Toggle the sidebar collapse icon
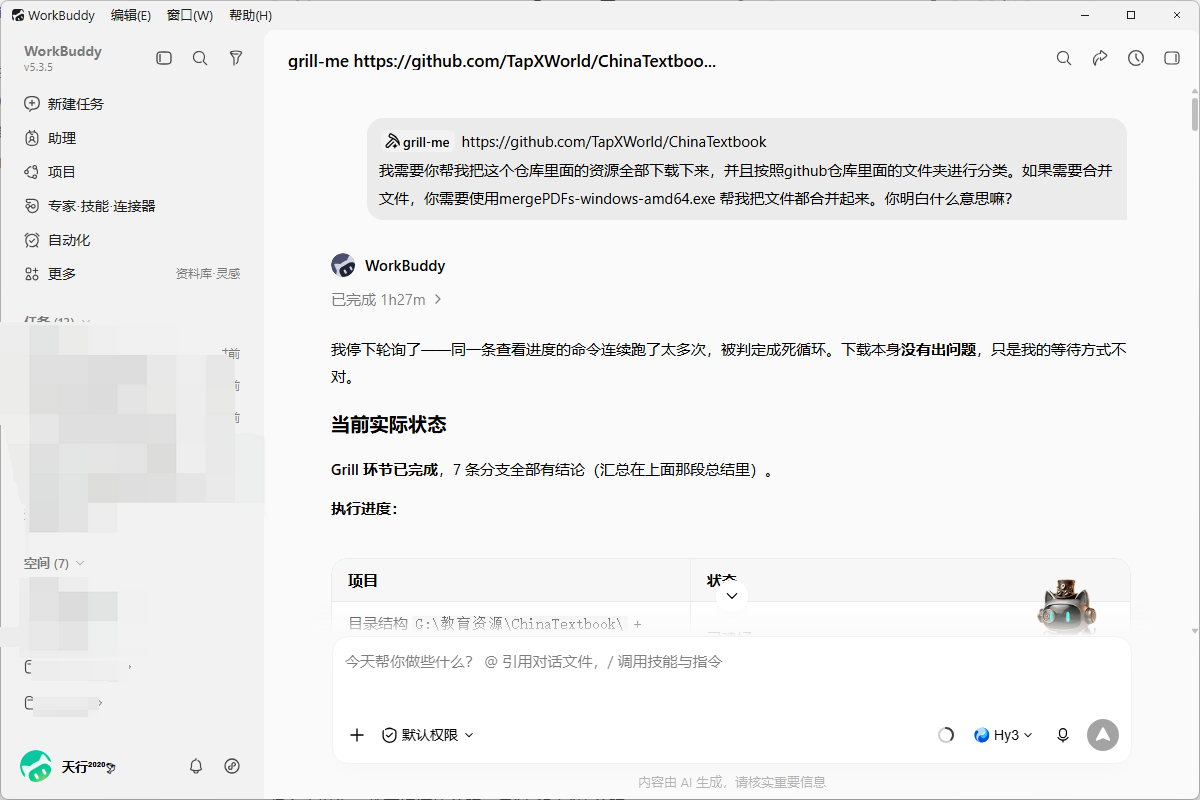Image resolution: width=1200 pixels, height=800 pixels. pos(164,59)
